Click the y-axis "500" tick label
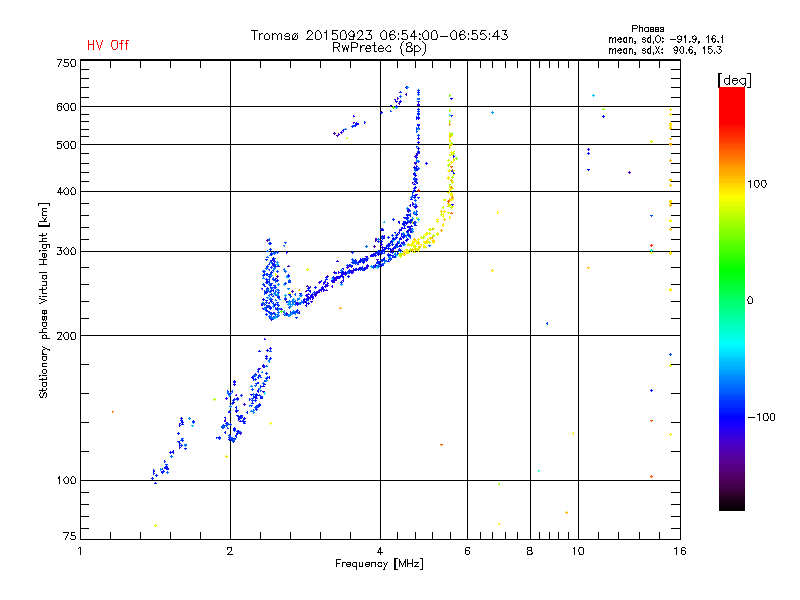Image resolution: width=800 pixels, height=600 pixels. pos(66,145)
